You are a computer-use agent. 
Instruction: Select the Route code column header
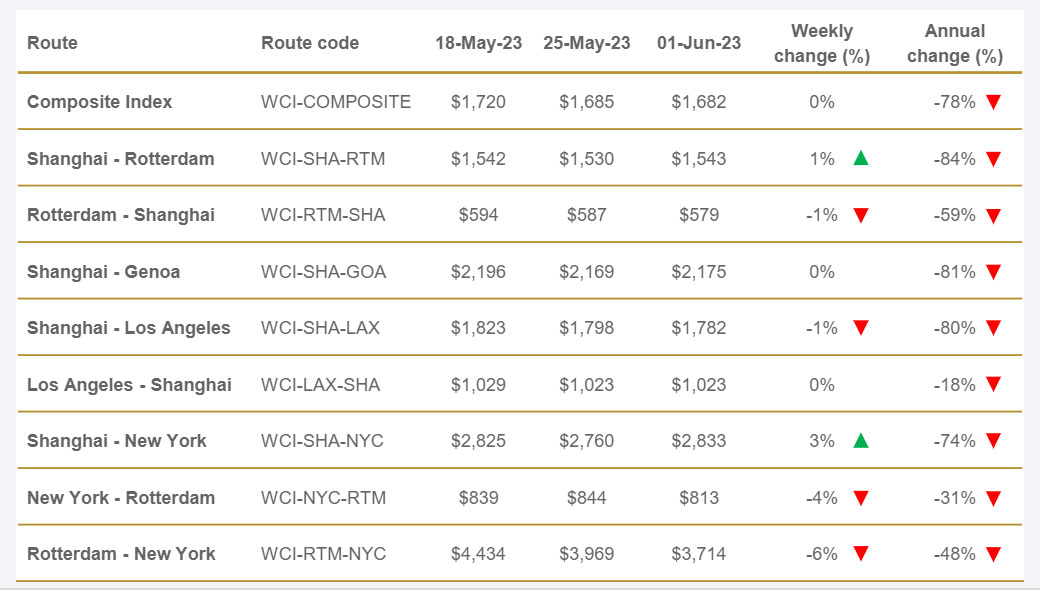pos(310,43)
